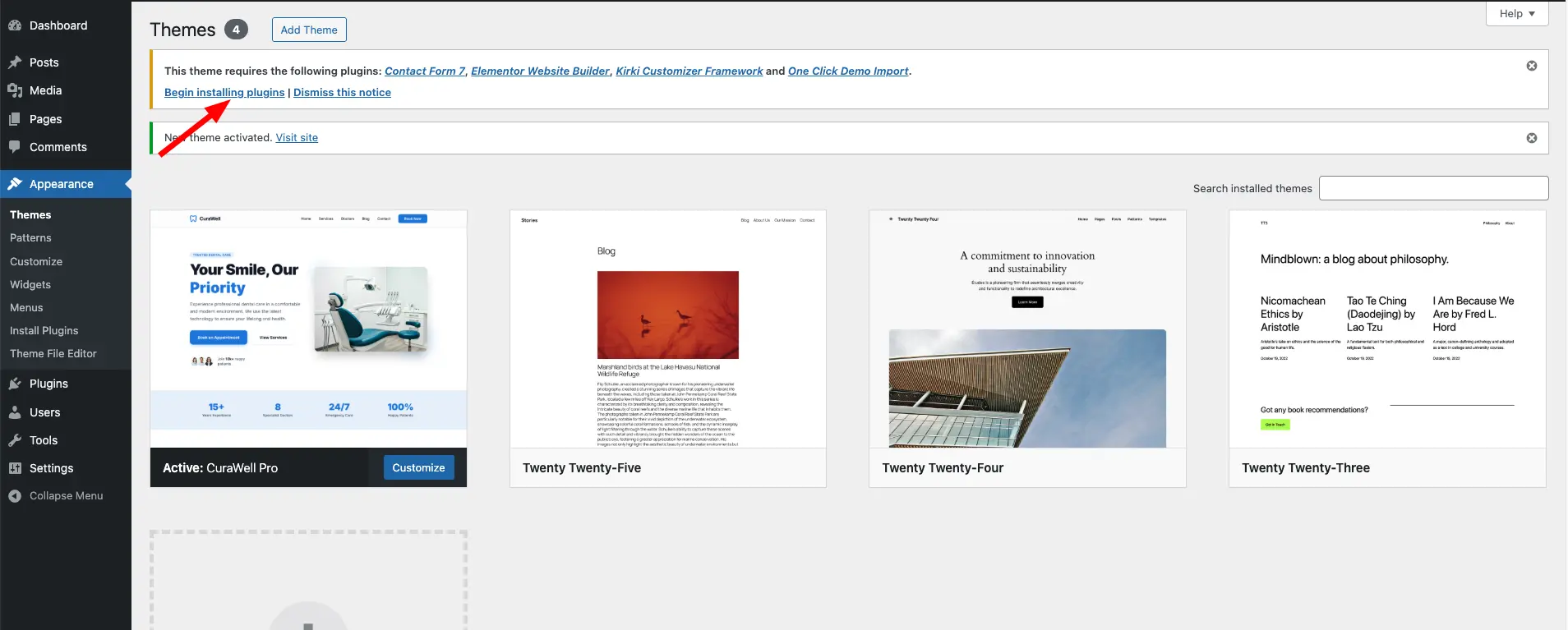Open the Plugins menu

pyautogui.click(x=66, y=384)
